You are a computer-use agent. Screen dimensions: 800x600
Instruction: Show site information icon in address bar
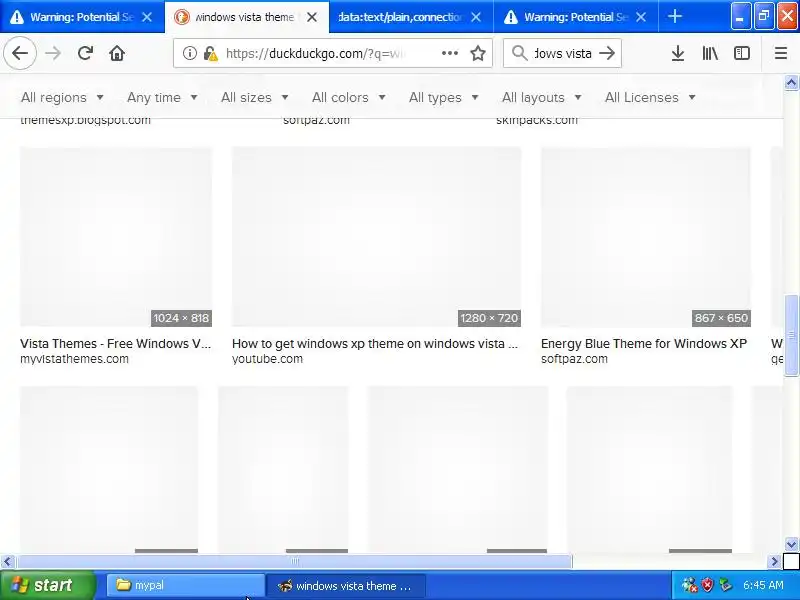(189, 53)
